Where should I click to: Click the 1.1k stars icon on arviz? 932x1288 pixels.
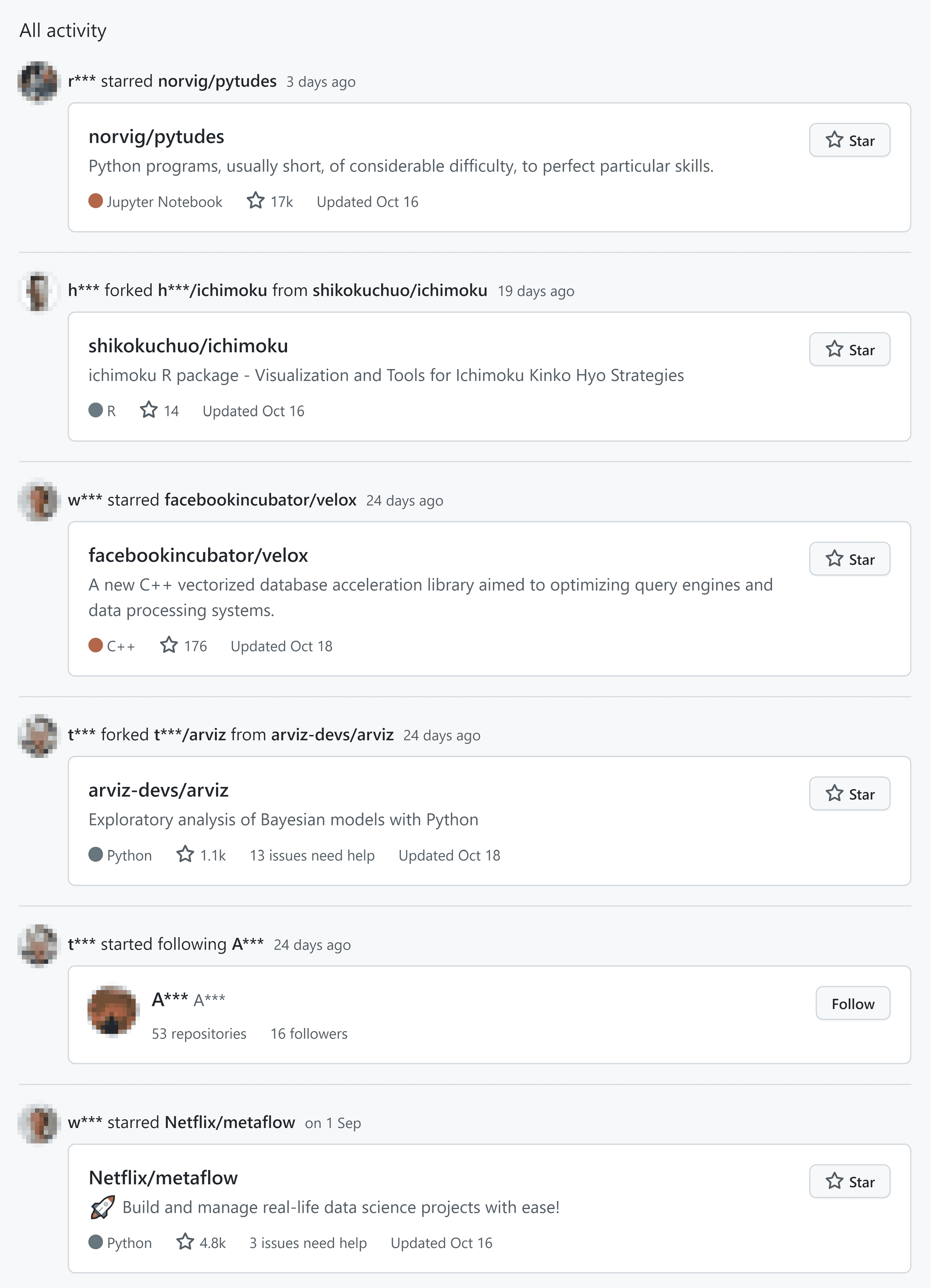[185, 855]
